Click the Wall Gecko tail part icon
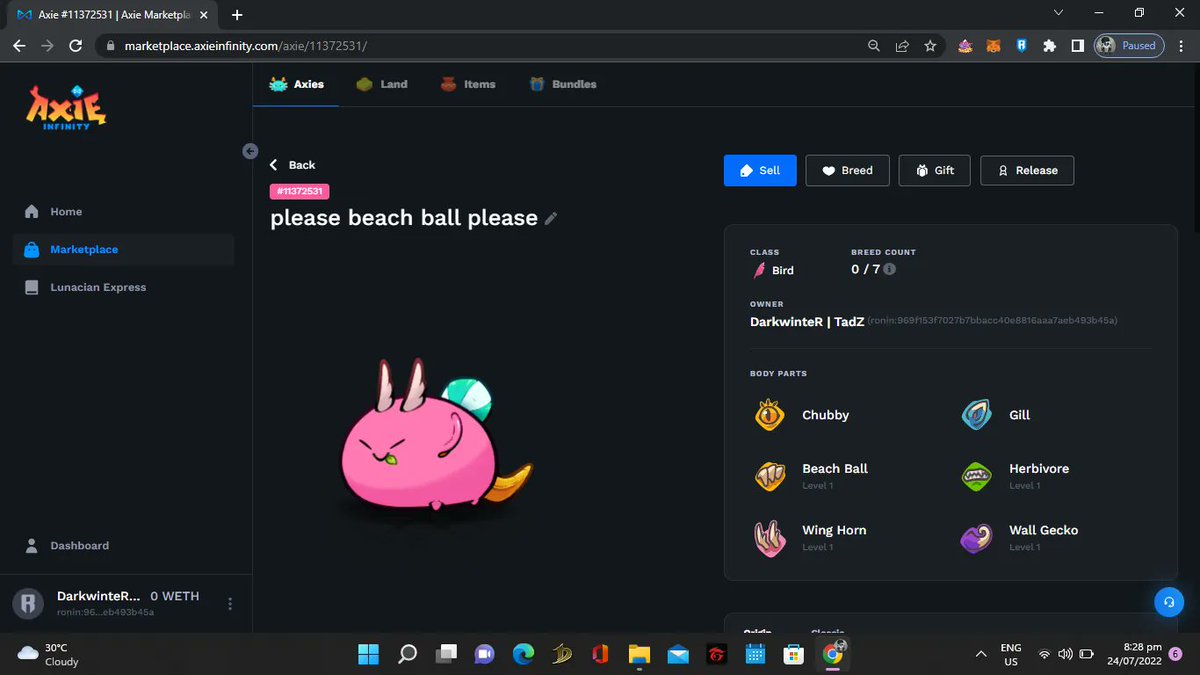This screenshot has height=675, width=1200. click(x=976, y=538)
